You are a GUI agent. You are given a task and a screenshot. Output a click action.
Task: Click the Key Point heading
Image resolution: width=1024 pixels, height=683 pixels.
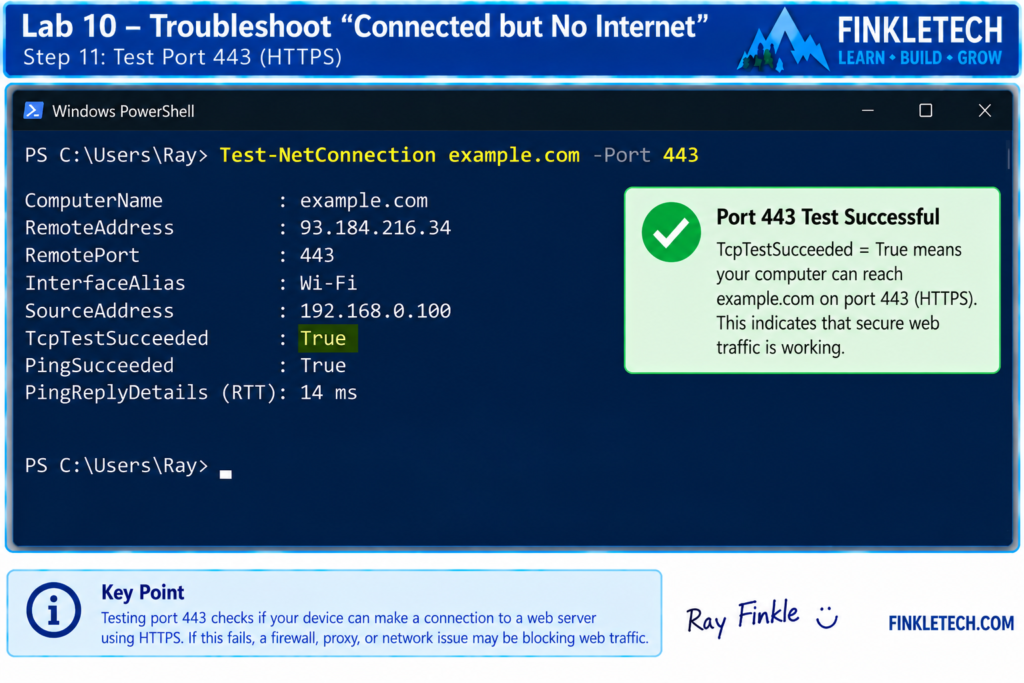[x=142, y=592]
